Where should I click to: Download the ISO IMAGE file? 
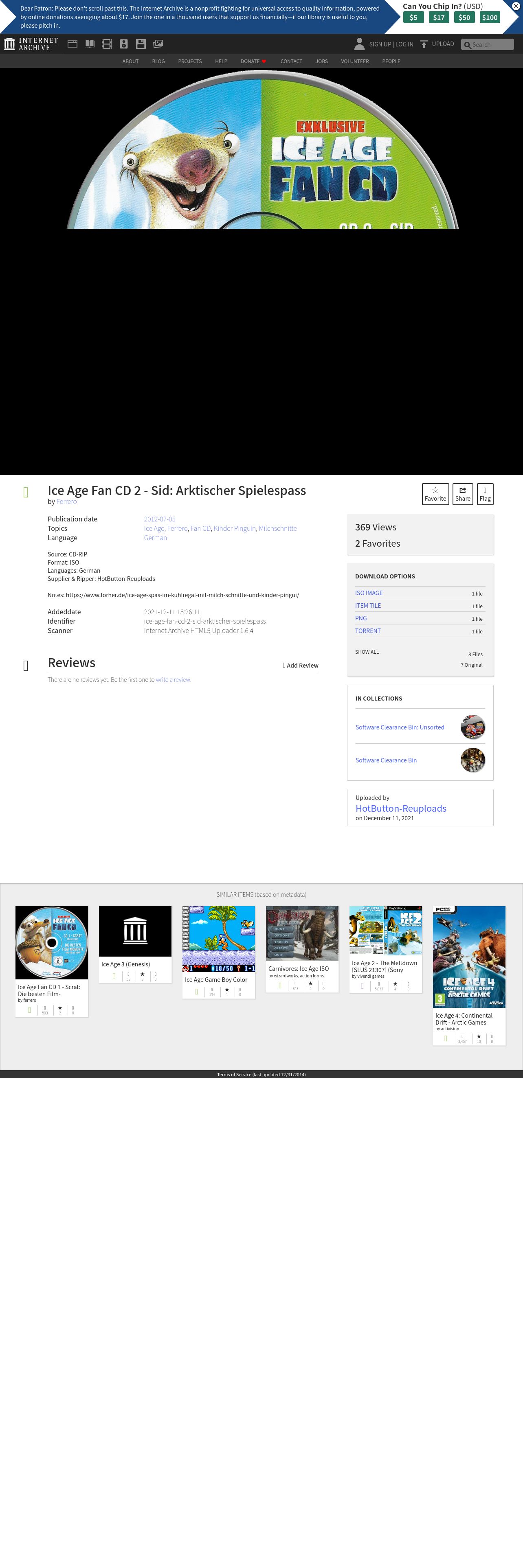click(x=369, y=593)
